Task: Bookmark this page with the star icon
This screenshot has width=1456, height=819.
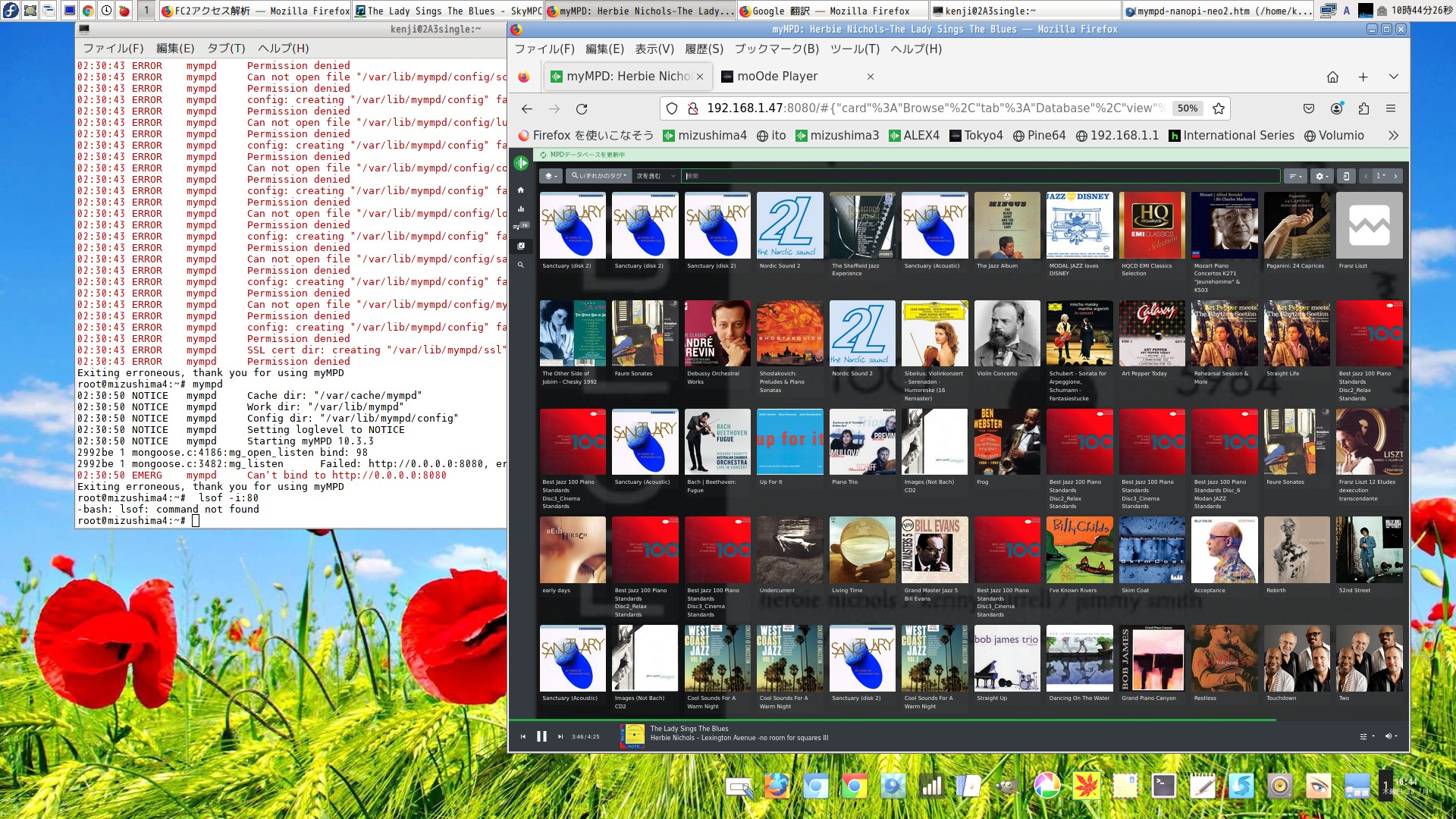Action: click(1219, 108)
